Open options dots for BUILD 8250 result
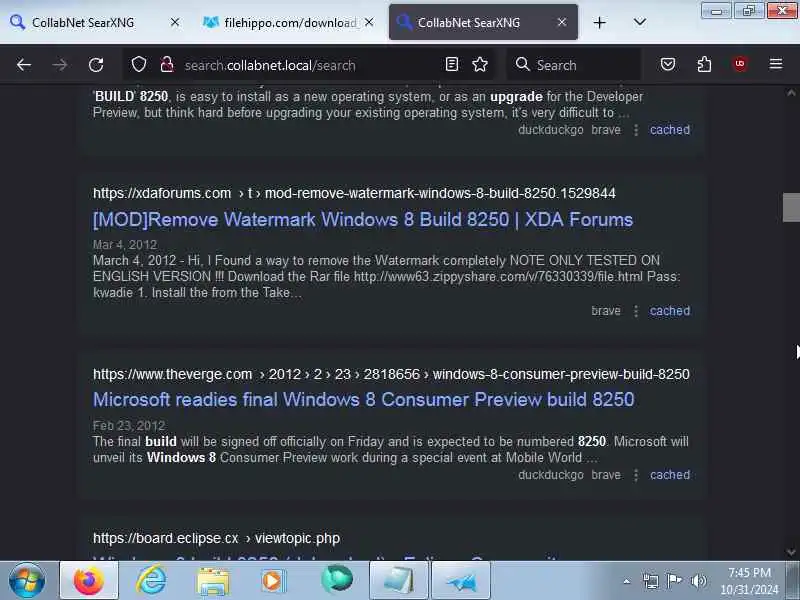 pyautogui.click(x=636, y=130)
